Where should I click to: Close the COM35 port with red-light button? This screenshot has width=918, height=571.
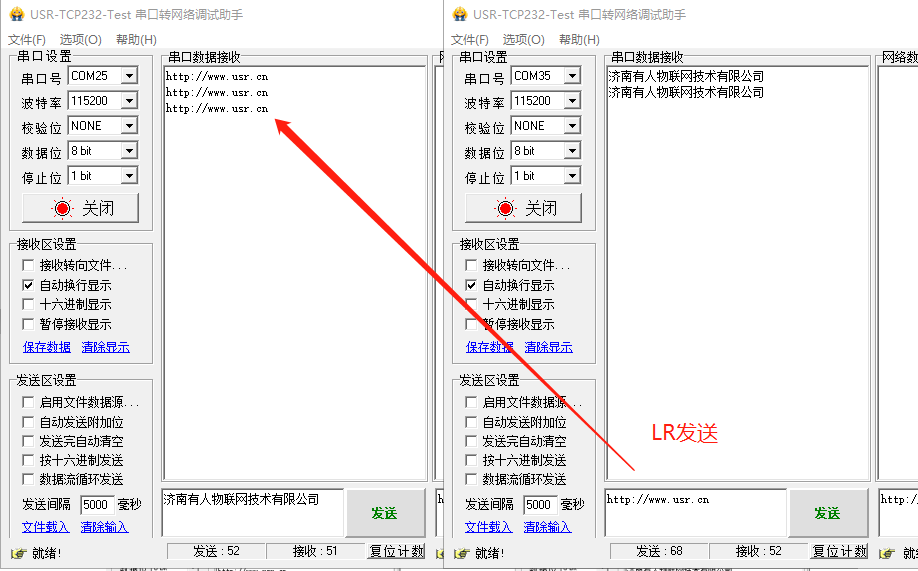524,208
